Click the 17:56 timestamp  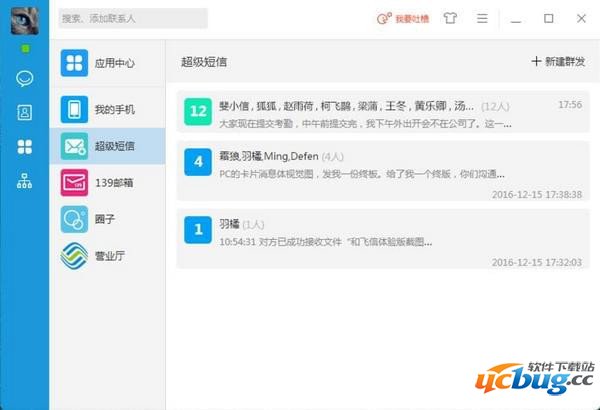pyautogui.click(x=570, y=105)
